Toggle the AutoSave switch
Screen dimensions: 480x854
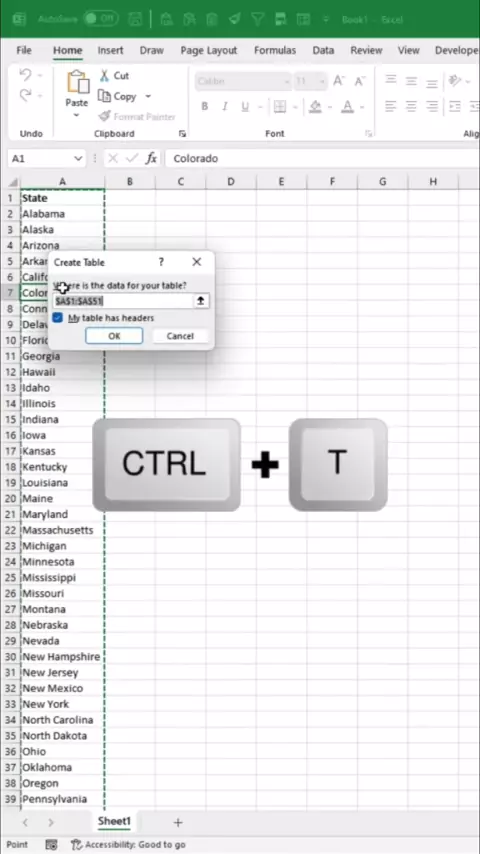click(x=101, y=19)
